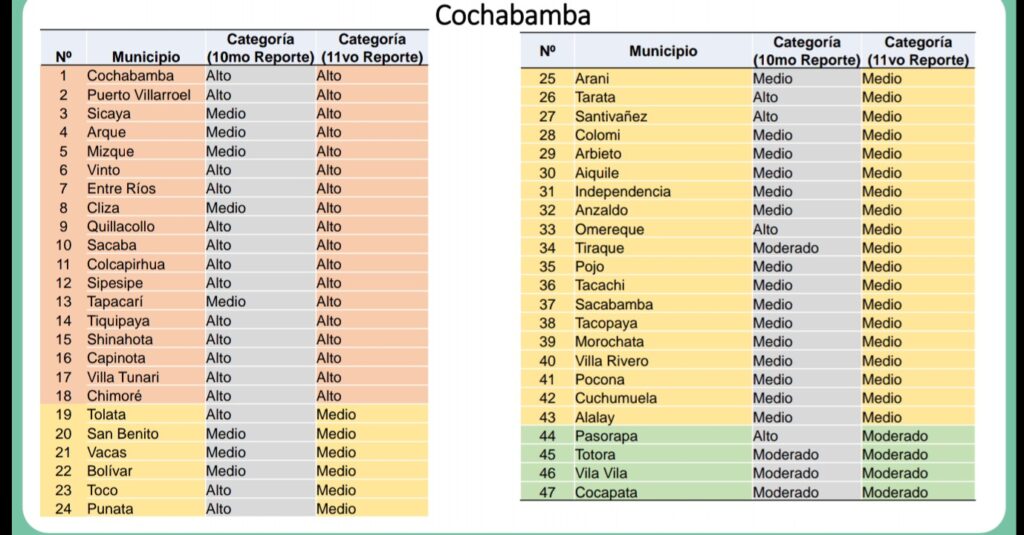Select the left table Municipio header
The image size is (1024, 535).
[146, 57]
